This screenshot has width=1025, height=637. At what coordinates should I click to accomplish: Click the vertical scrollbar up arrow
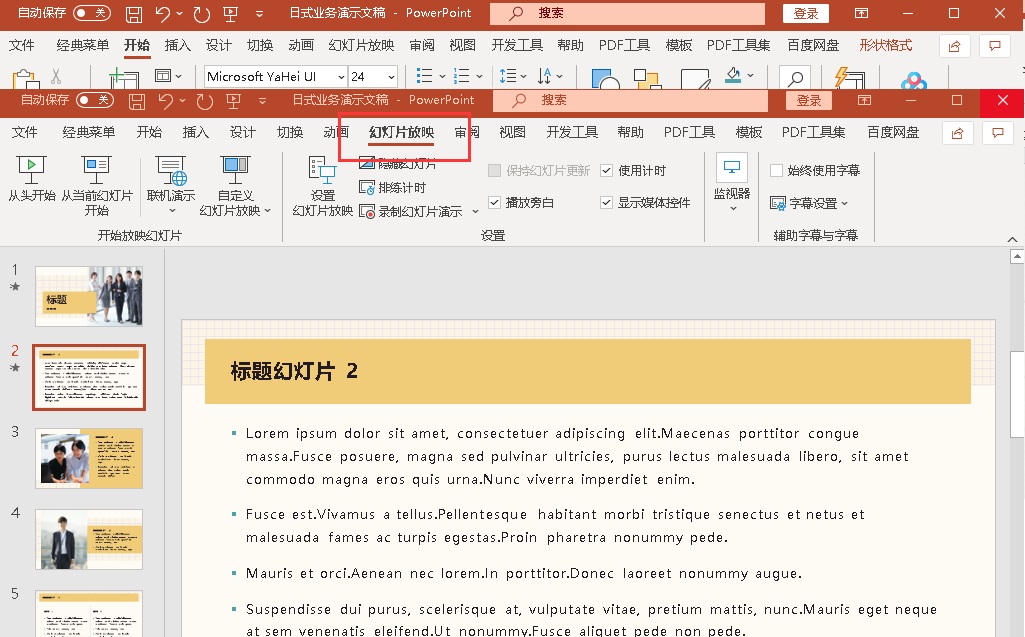(1017, 256)
